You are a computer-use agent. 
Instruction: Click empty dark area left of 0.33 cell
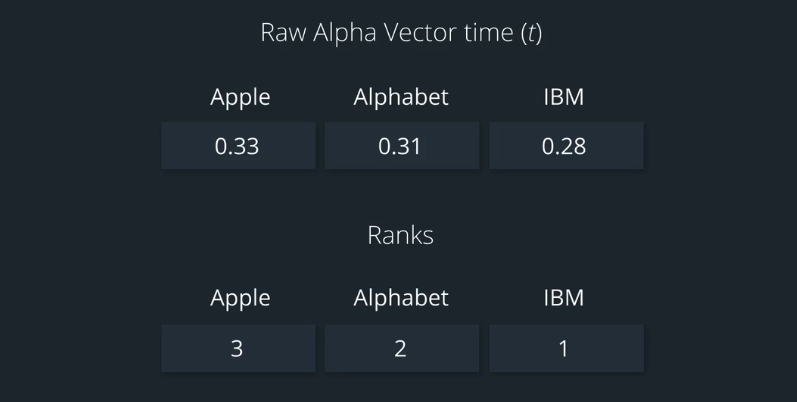pos(80,146)
